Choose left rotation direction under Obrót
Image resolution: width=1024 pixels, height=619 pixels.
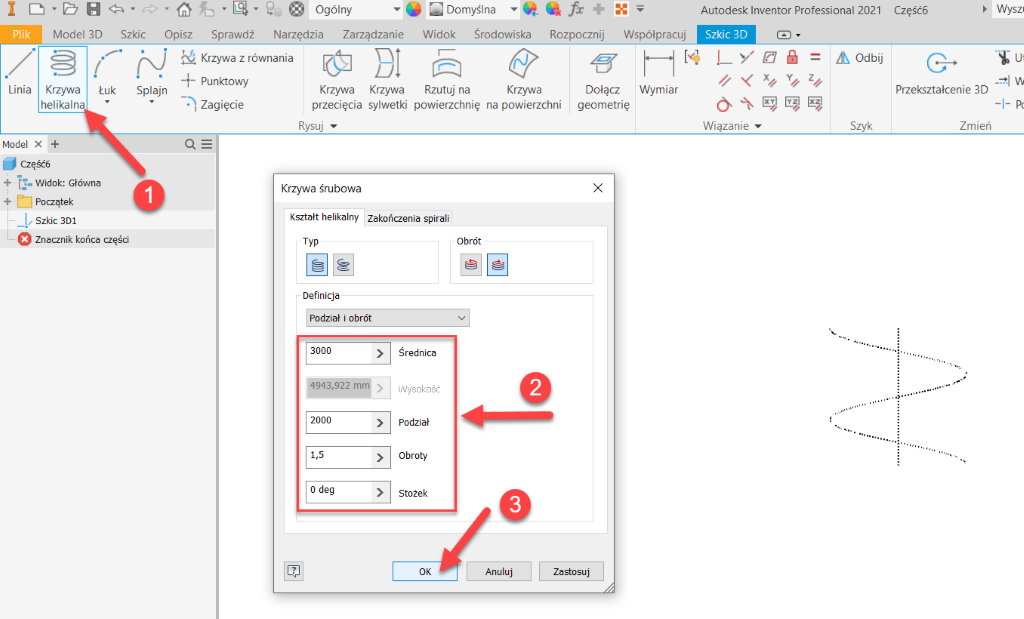(470, 265)
